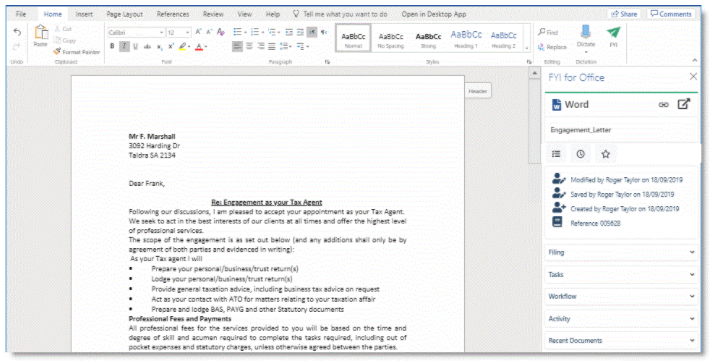Collapse the ribbon with the chevron

coord(694,61)
